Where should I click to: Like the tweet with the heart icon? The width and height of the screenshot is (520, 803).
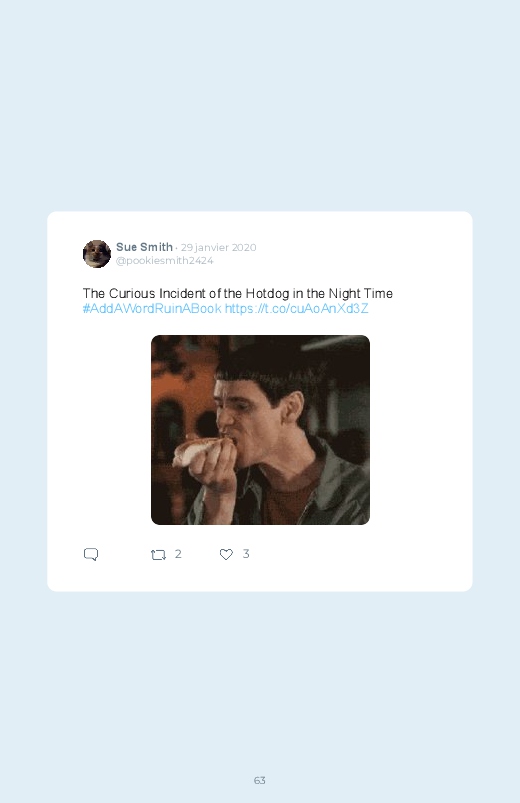(226, 555)
